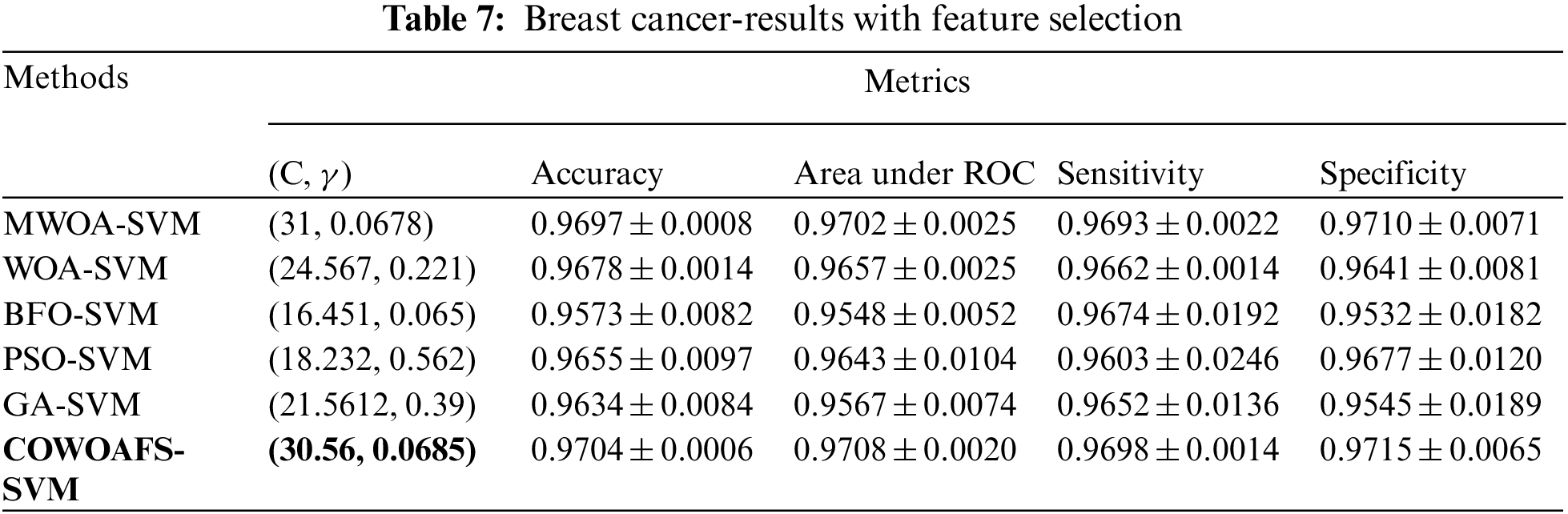Select MWOA-SVM accuracy value 0.9697 ± 0.0008
Image resolution: width=1568 pixels, height=514 pixels.
tap(641, 224)
